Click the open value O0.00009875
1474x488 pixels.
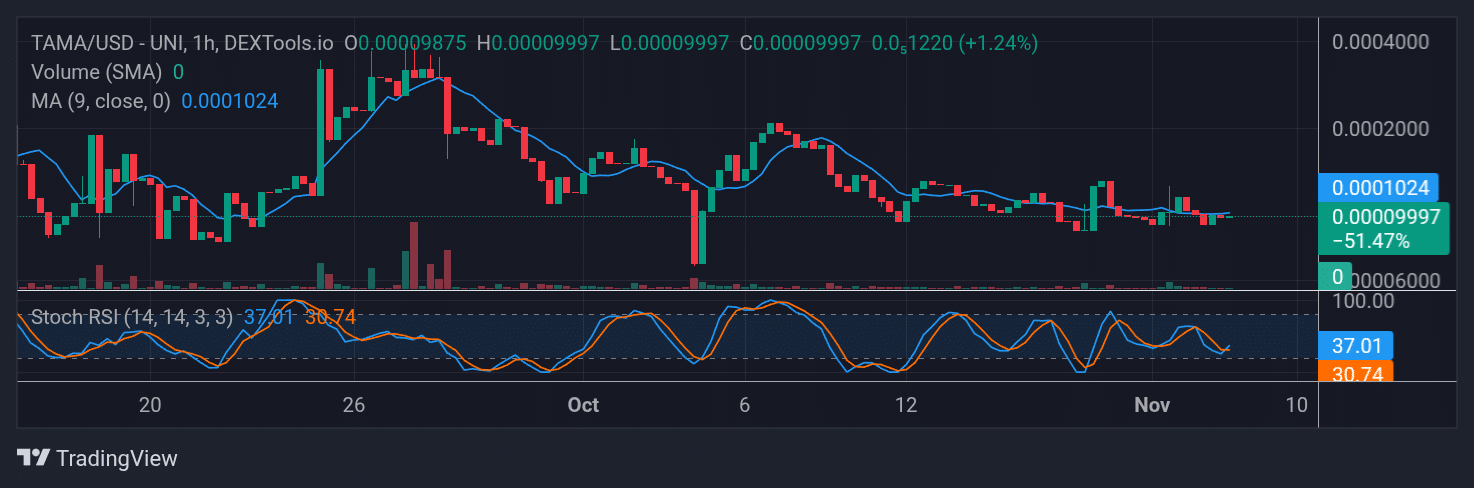[406, 43]
